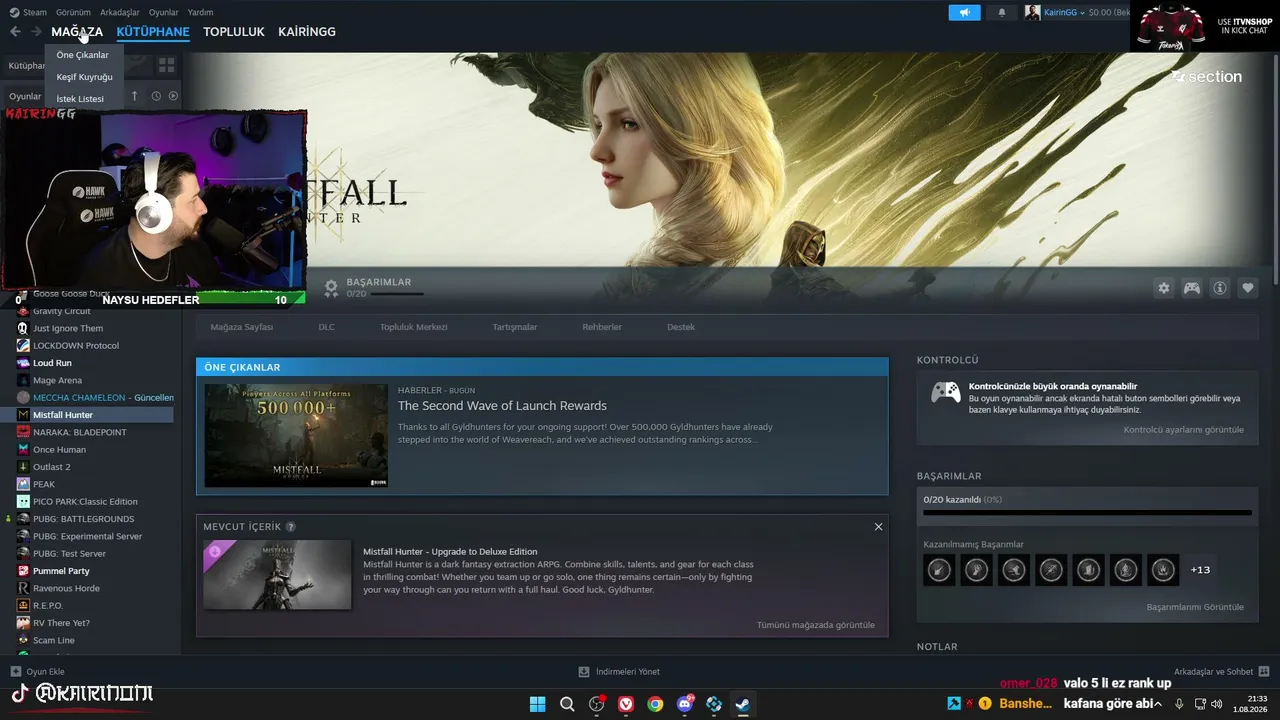
Task: Click the KairinGG profile avatar picture
Action: tap(1032, 12)
